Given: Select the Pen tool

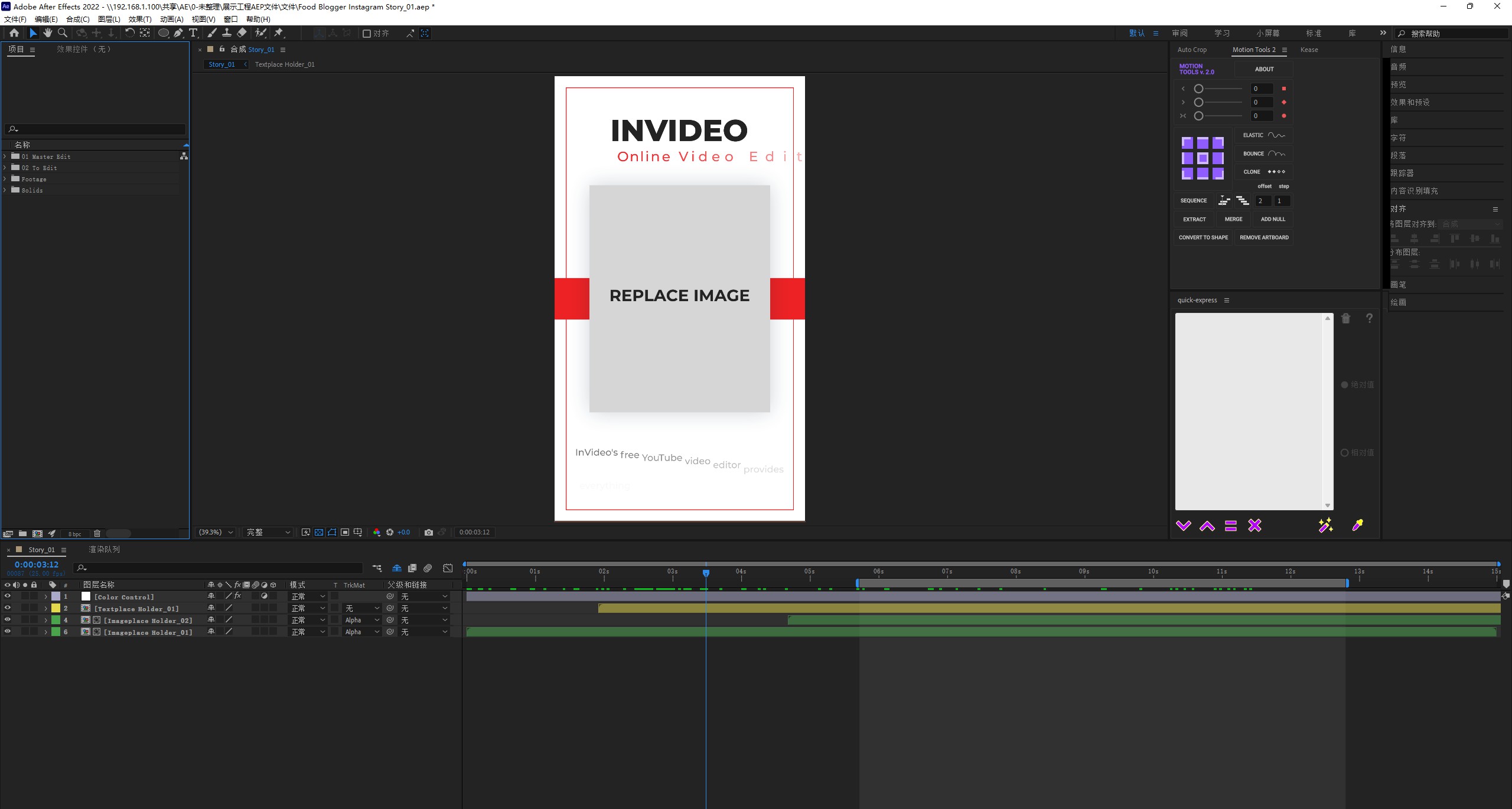Looking at the screenshot, I should point(178,33).
